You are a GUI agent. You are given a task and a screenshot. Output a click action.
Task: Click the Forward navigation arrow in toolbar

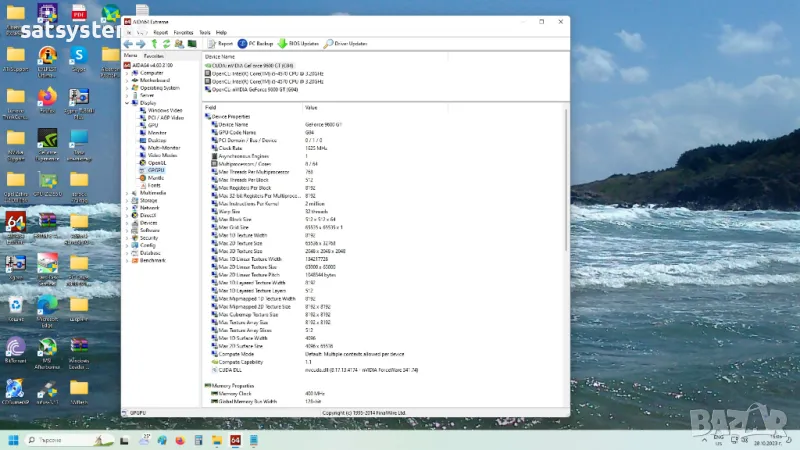coord(140,44)
